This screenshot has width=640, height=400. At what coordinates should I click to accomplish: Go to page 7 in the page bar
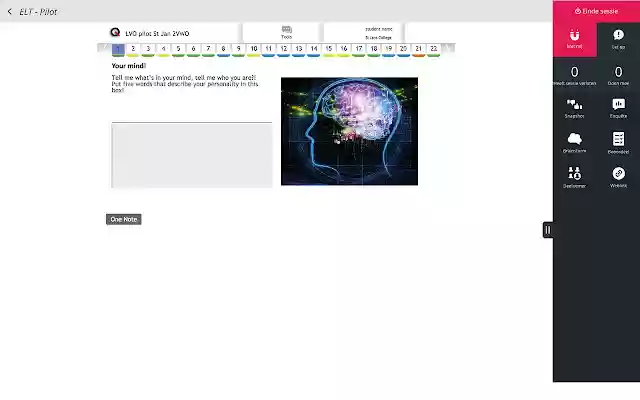click(x=208, y=49)
